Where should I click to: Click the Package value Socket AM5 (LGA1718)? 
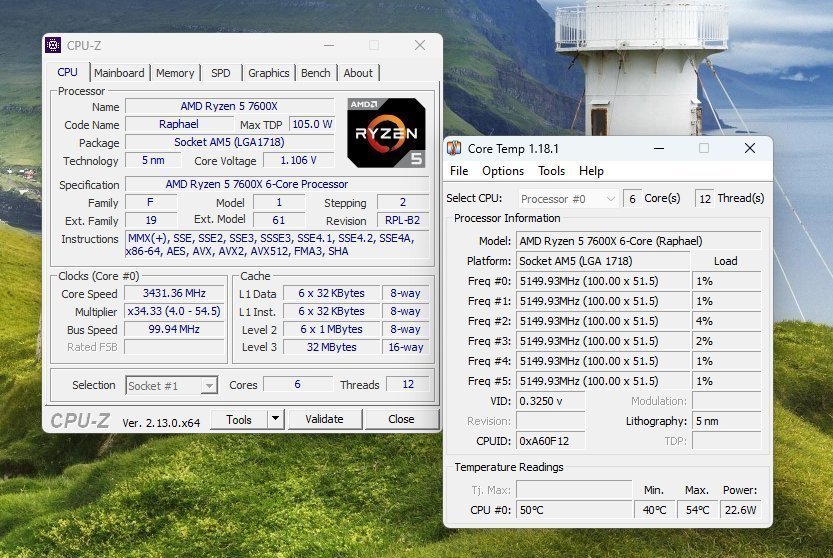[230, 142]
